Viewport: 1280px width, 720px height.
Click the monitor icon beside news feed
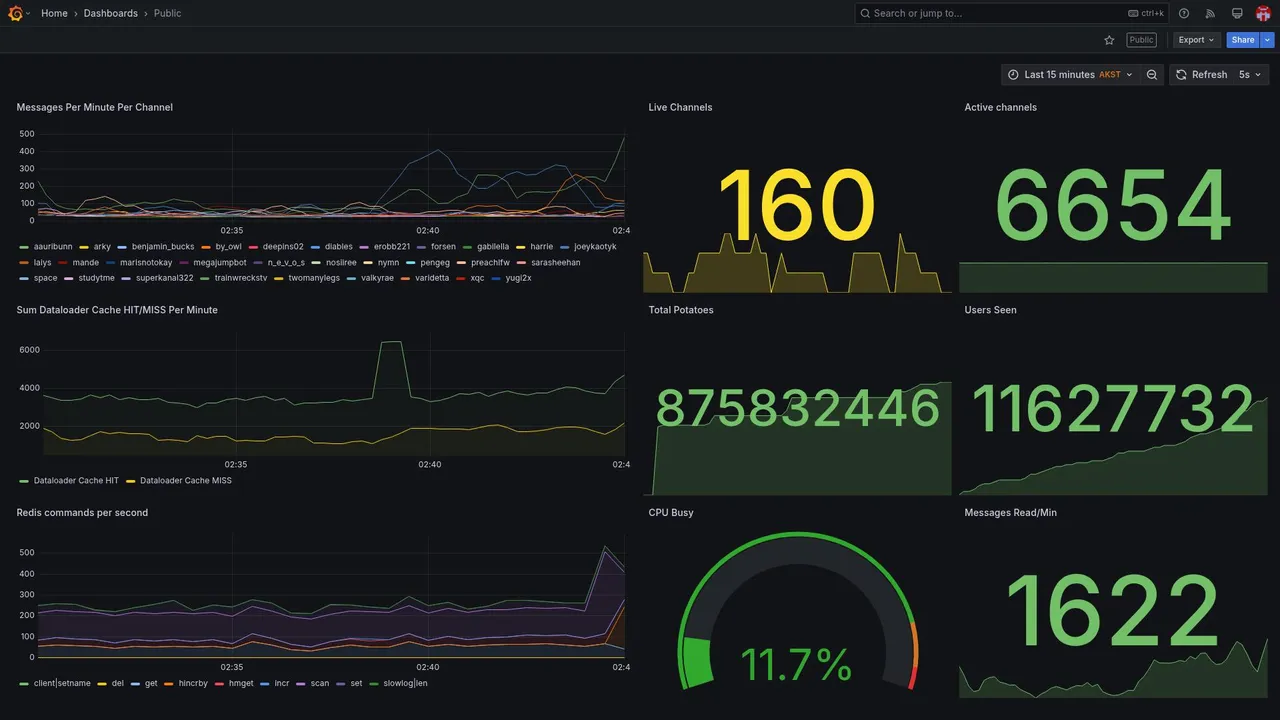(1237, 13)
